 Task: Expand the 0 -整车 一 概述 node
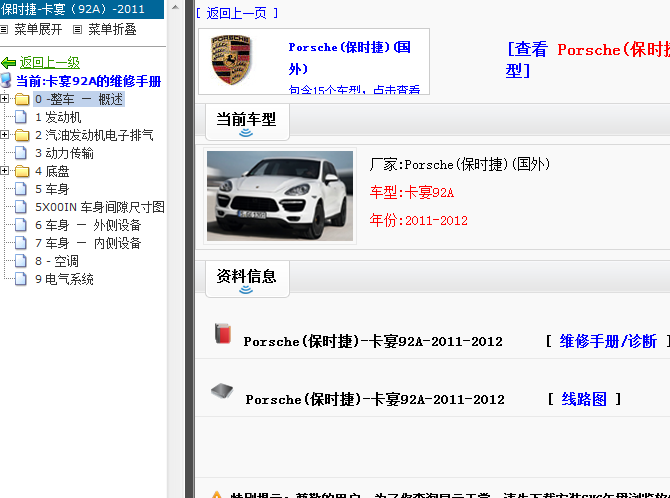(4, 99)
